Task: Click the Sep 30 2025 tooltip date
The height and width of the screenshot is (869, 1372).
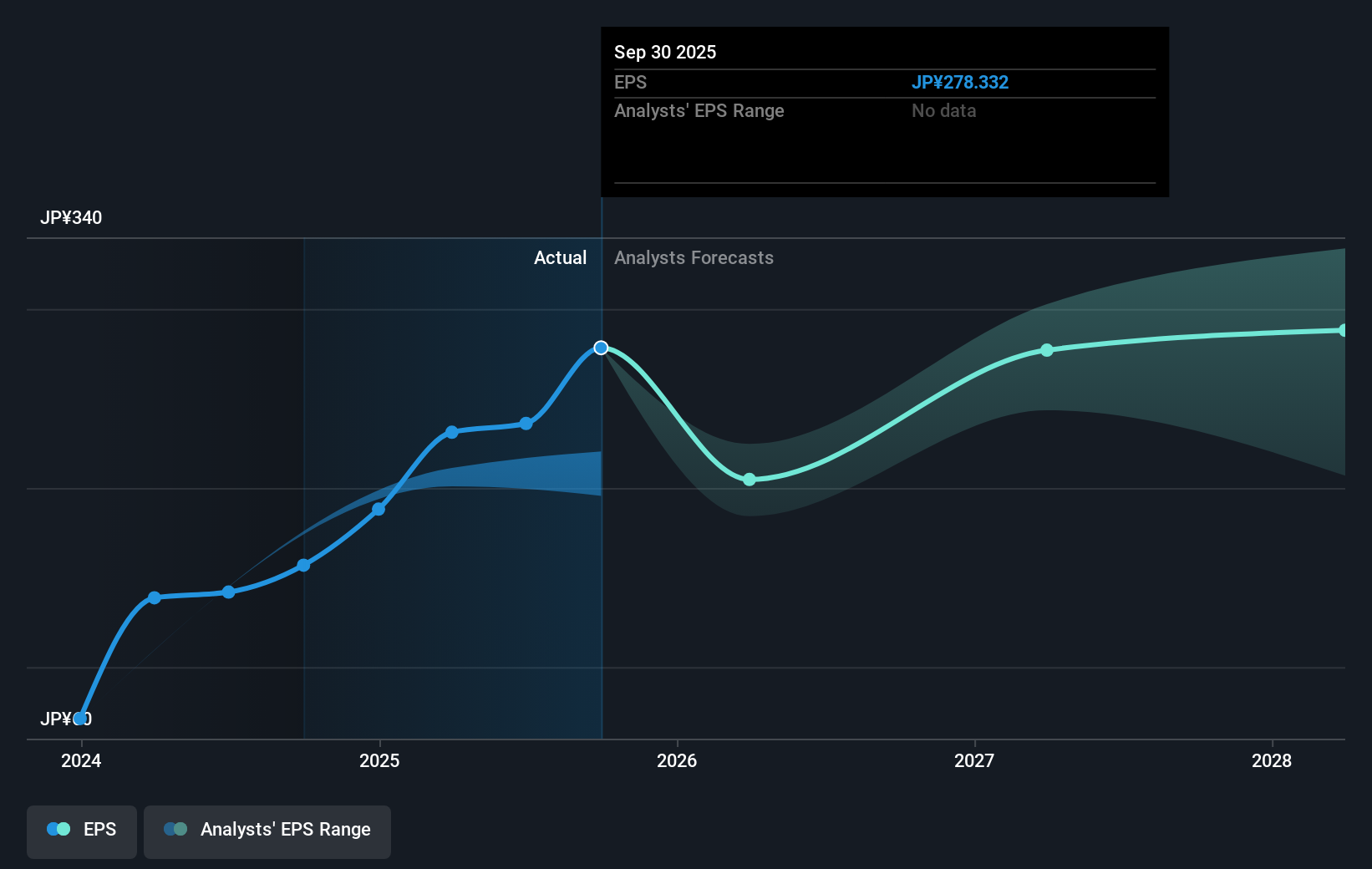Action: click(665, 53)
